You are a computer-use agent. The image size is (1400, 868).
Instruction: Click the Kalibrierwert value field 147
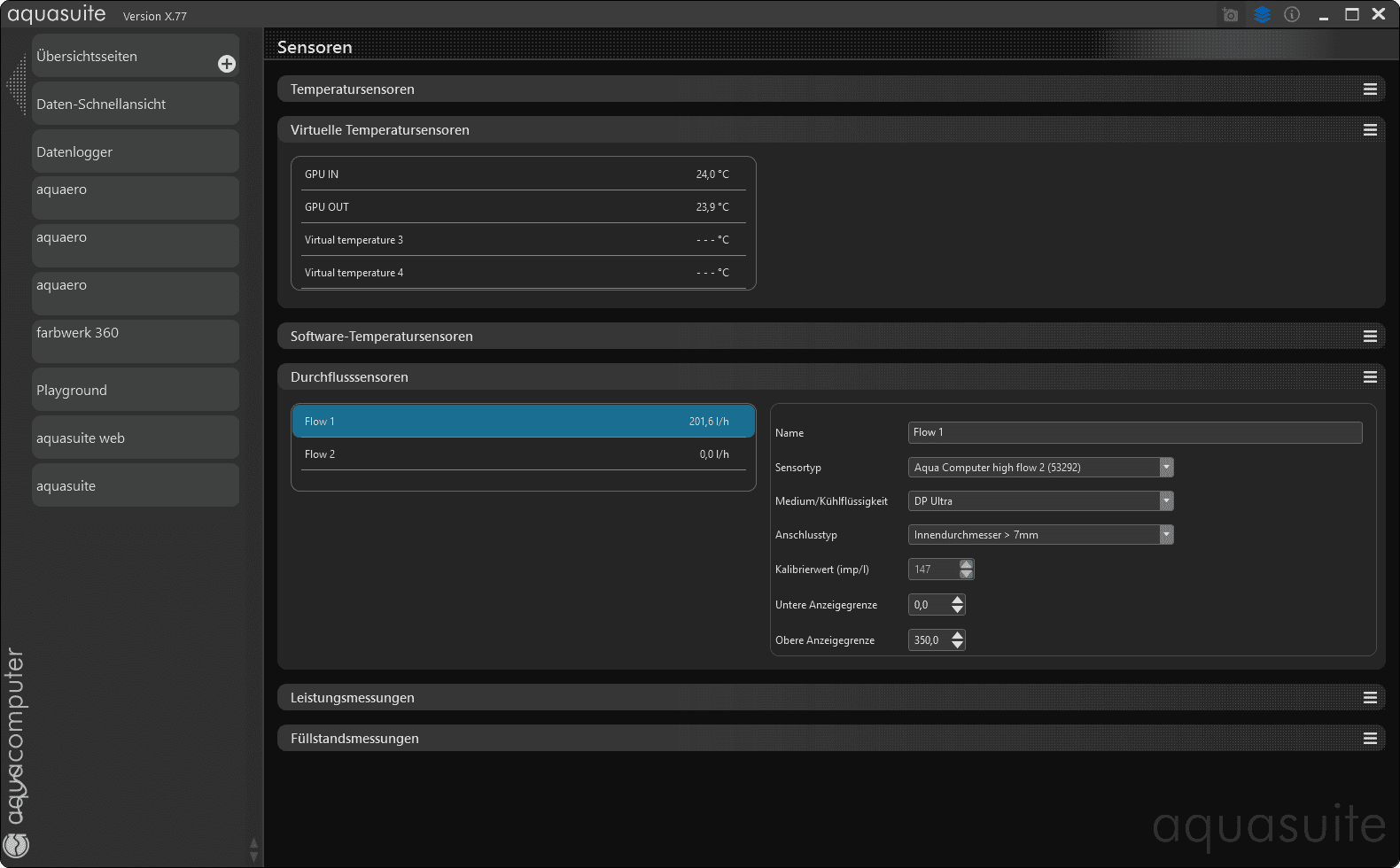click(x=934, y=570)
